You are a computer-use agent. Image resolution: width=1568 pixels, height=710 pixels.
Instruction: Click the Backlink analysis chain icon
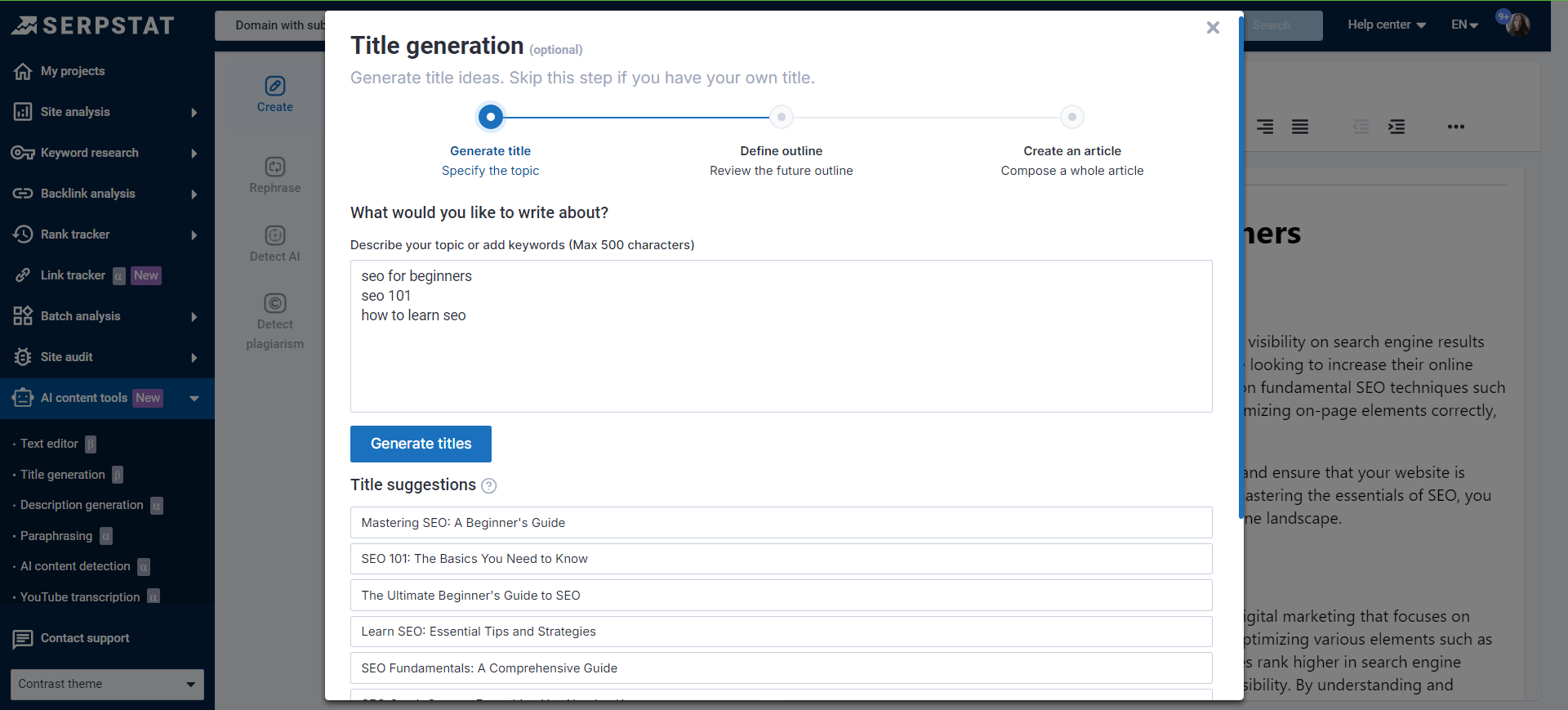pyautogui.click(x=23, y=194)
